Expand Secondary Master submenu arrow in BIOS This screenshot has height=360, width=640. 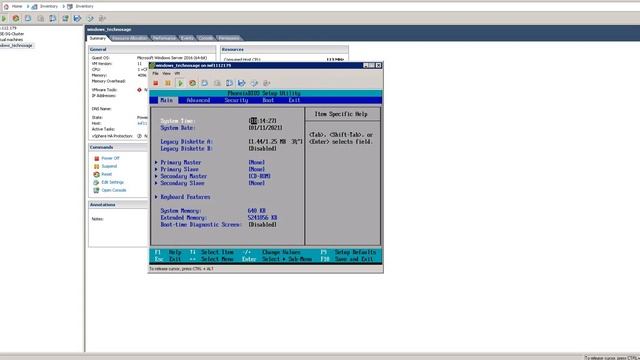point(156,176)
